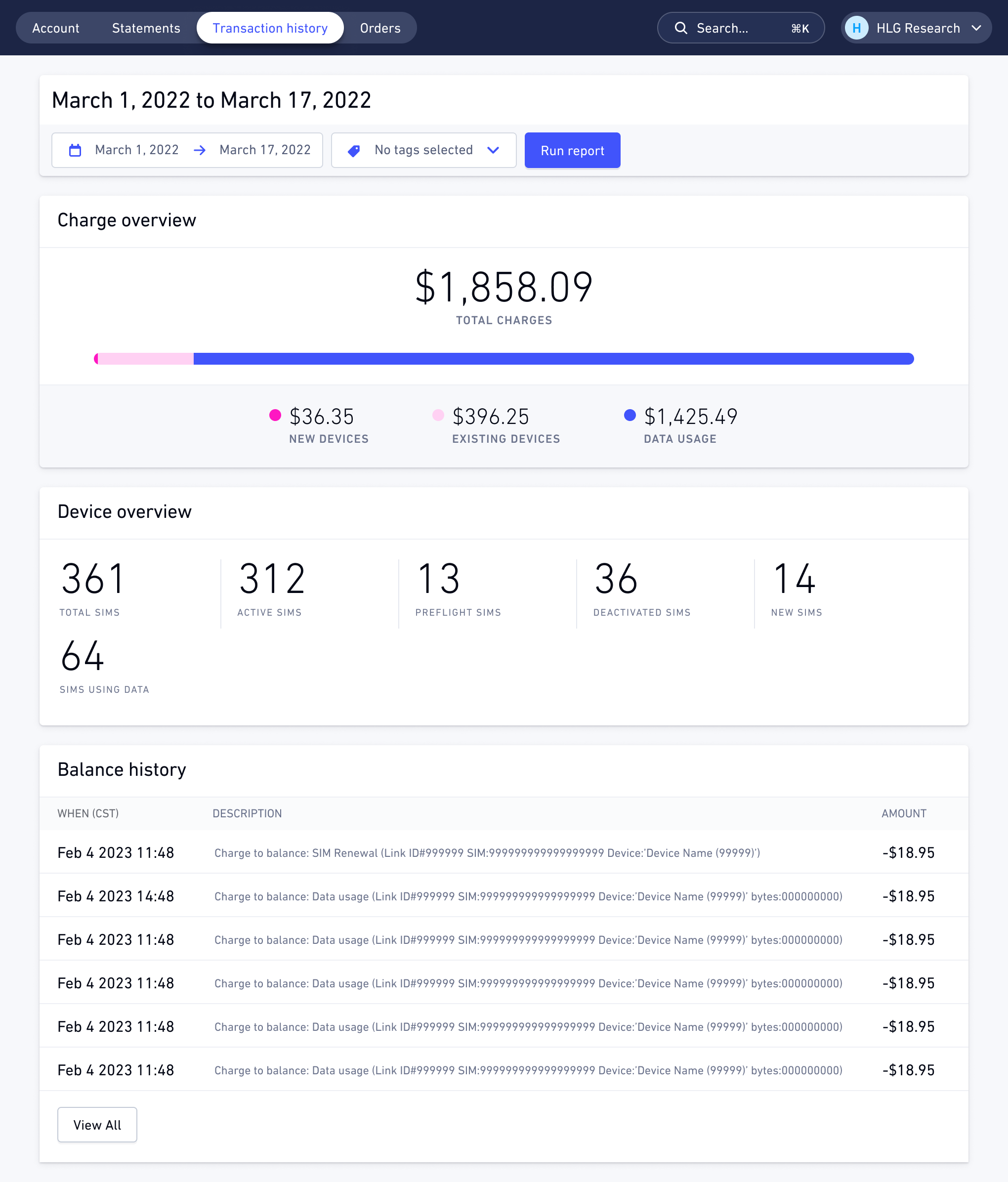Click the light pink Existing Devices dot
Viewport: 1008px width, 1182px height.
pyautogui.click(x=438, y=415)
